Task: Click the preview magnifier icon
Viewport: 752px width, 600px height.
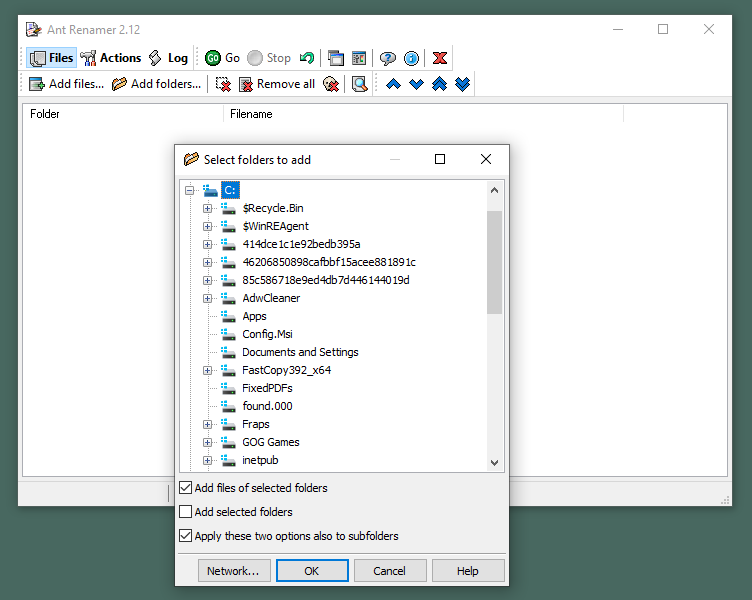Action: pyautogui.click(x=359, y=84)
